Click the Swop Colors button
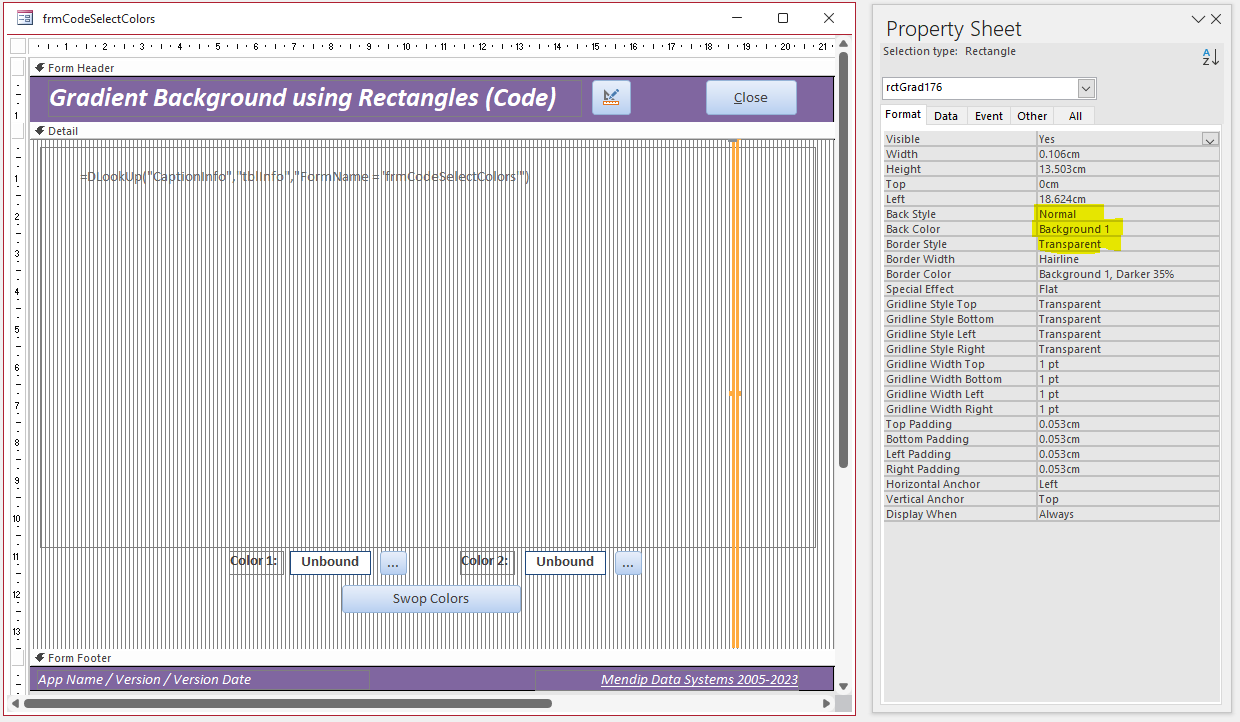The width and height of the screenshot is (1240, 722). click(431, 598)
